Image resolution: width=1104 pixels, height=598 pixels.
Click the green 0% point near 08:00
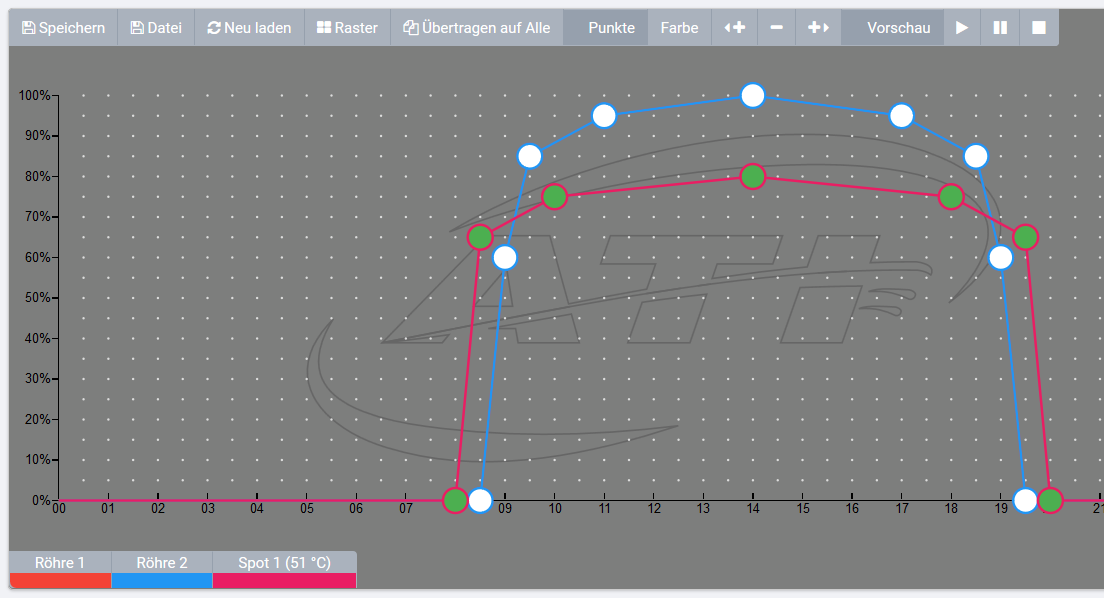click(x=455, y=500)
